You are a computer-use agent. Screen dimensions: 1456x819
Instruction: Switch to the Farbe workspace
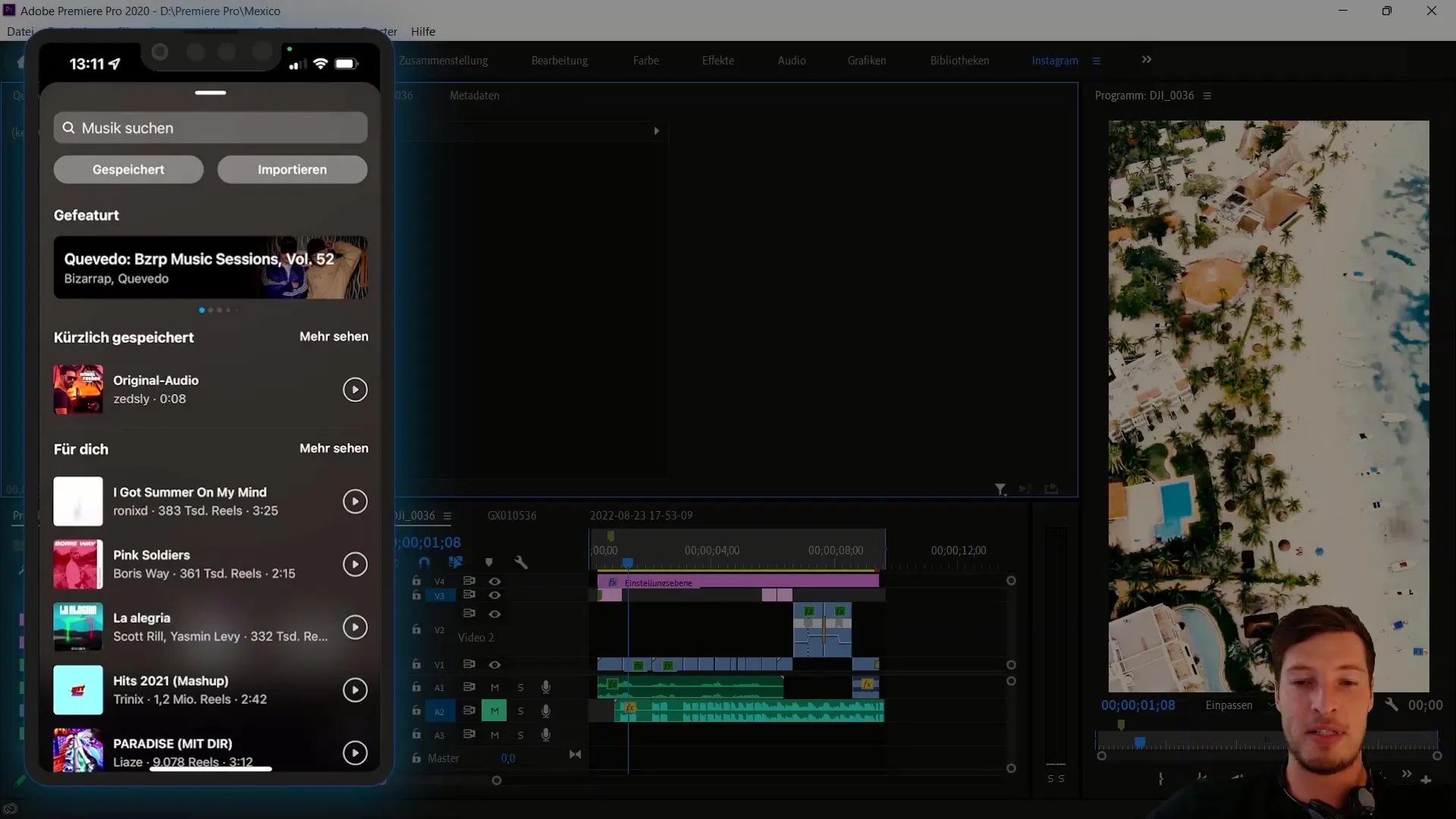646,61
